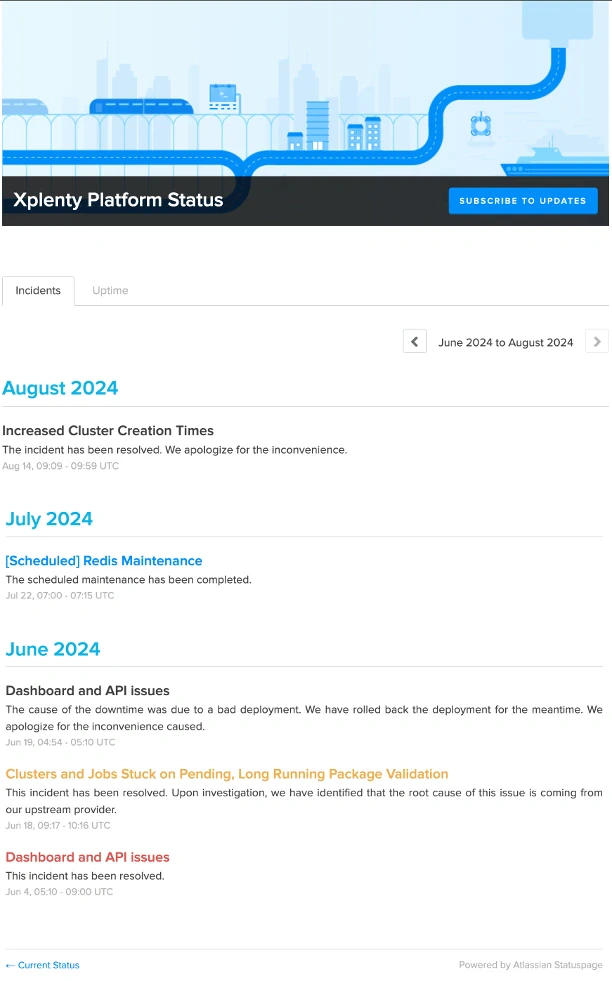Click the Jun 19, 04:54 - 05:10 UTC timestamp
Viewport: 612px width, 981px height.
point(60,743)
